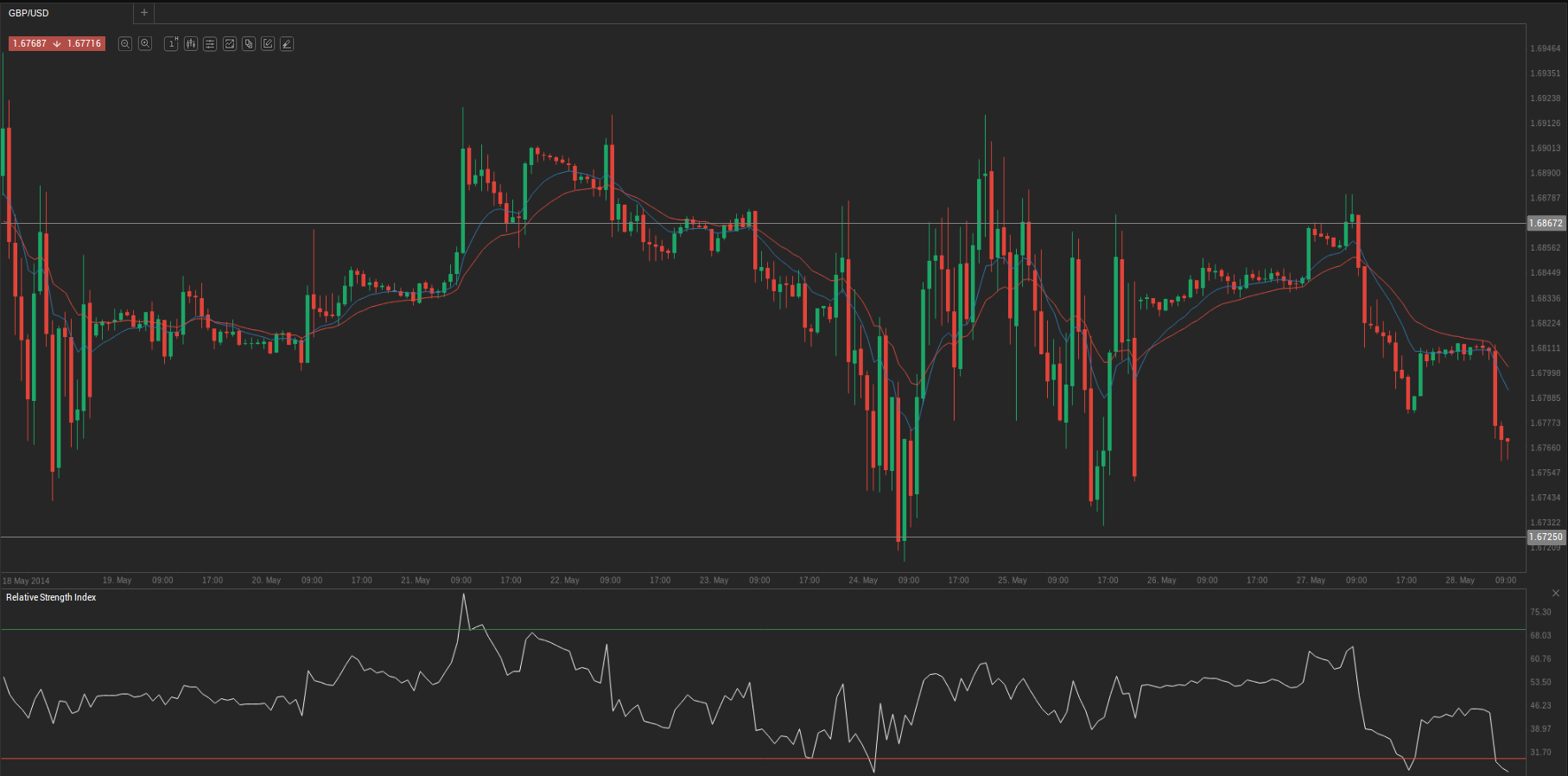Click the 19. May date label
This screenshot has width=1568, height=776.
click(x=117, y=581)
